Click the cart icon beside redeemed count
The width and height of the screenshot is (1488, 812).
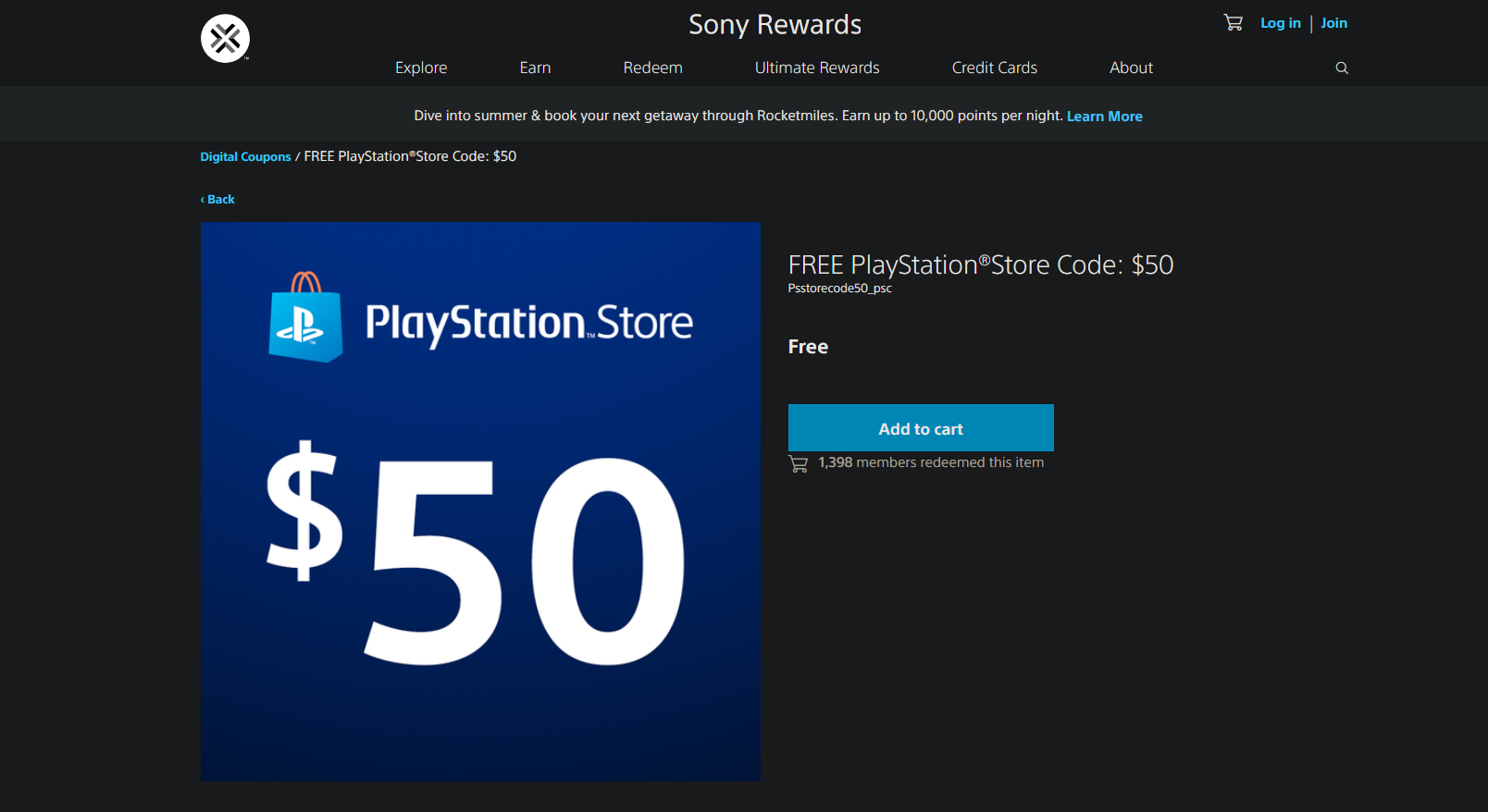coord(798,463)
